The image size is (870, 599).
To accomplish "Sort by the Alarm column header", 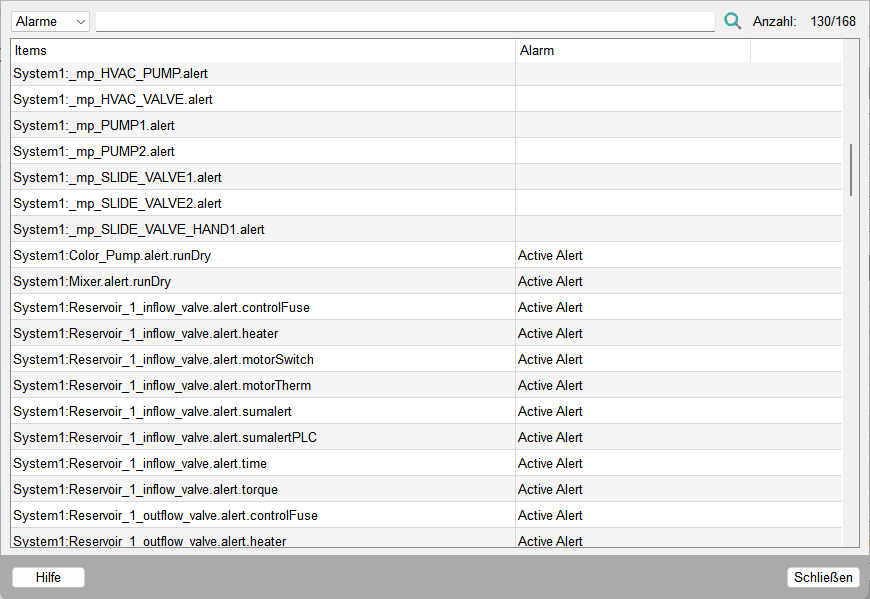I will click(632, 50).
